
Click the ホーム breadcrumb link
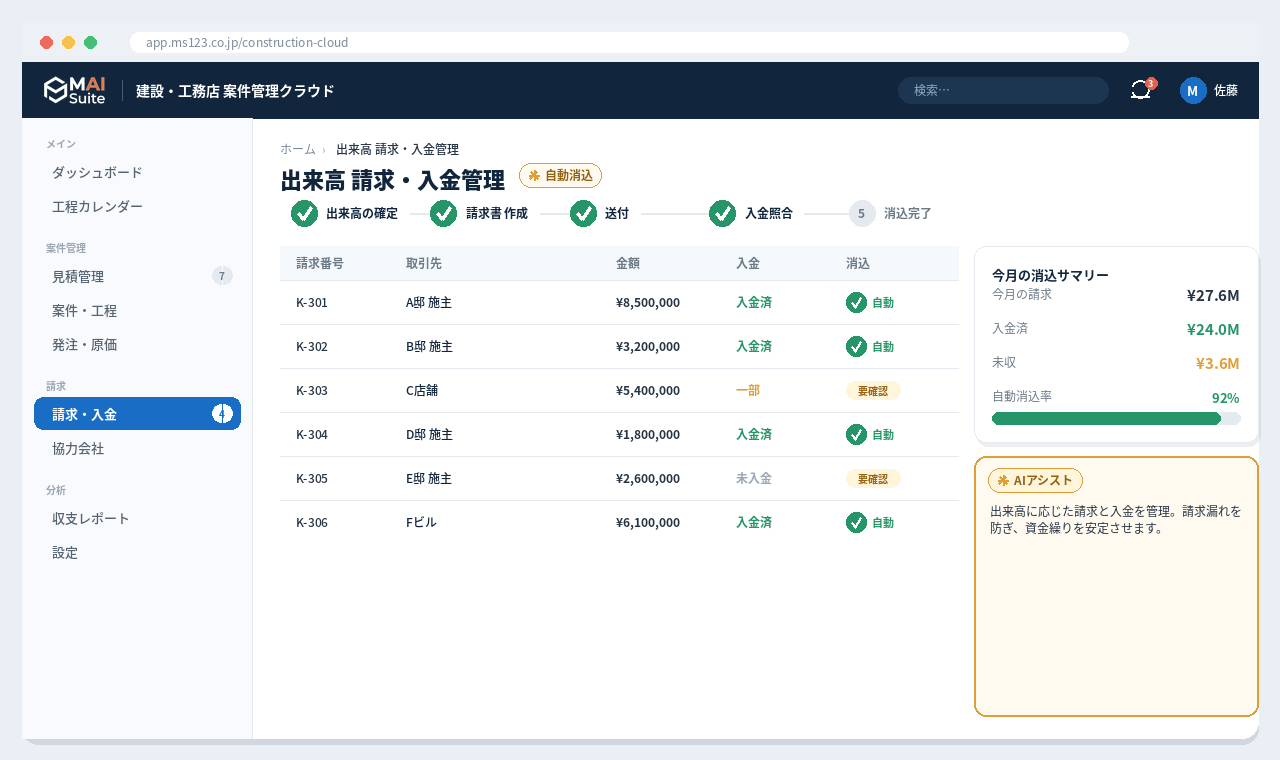pyautogui.click(x=298, y=149)
